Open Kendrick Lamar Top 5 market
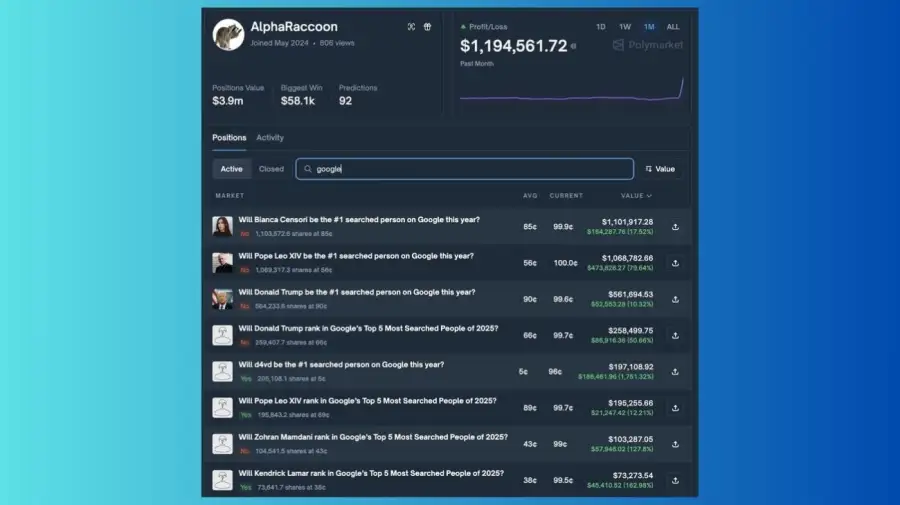 371,473
